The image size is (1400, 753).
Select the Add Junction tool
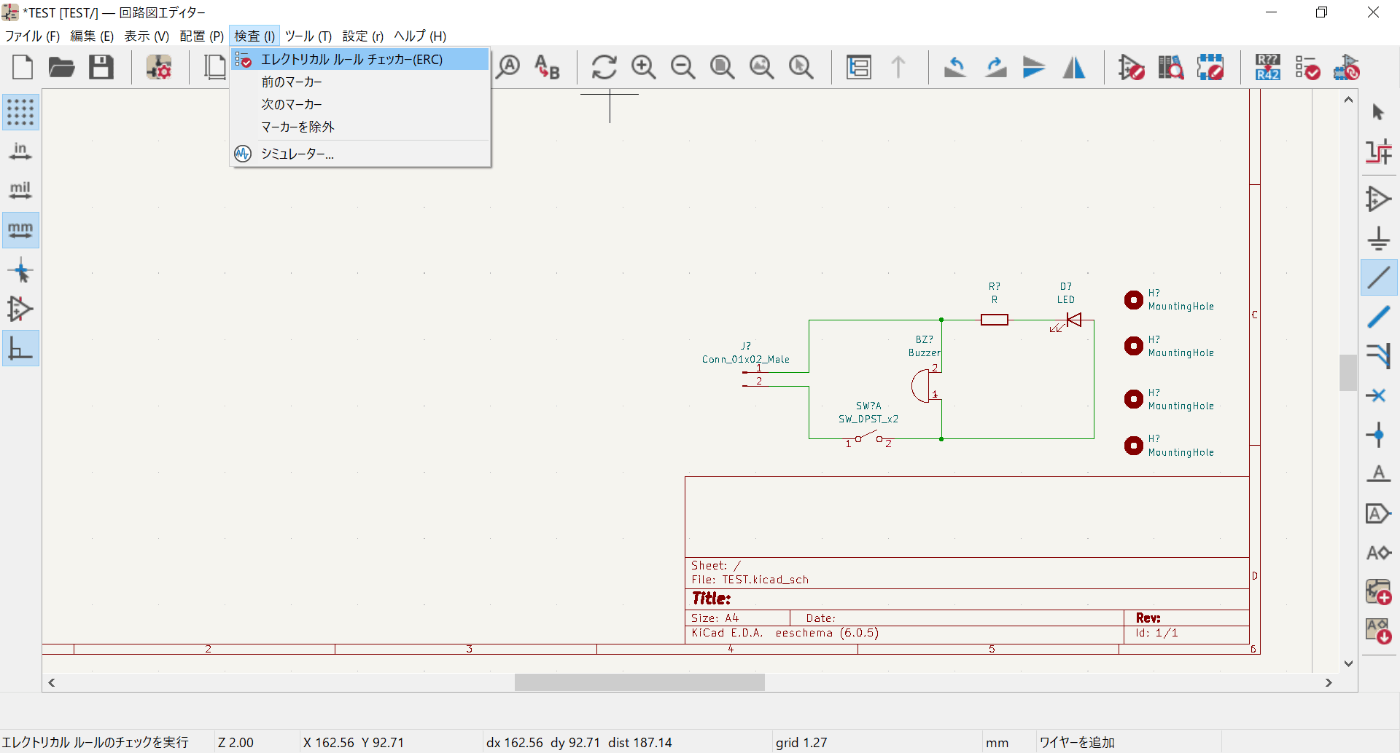(x=1379, y=434)
